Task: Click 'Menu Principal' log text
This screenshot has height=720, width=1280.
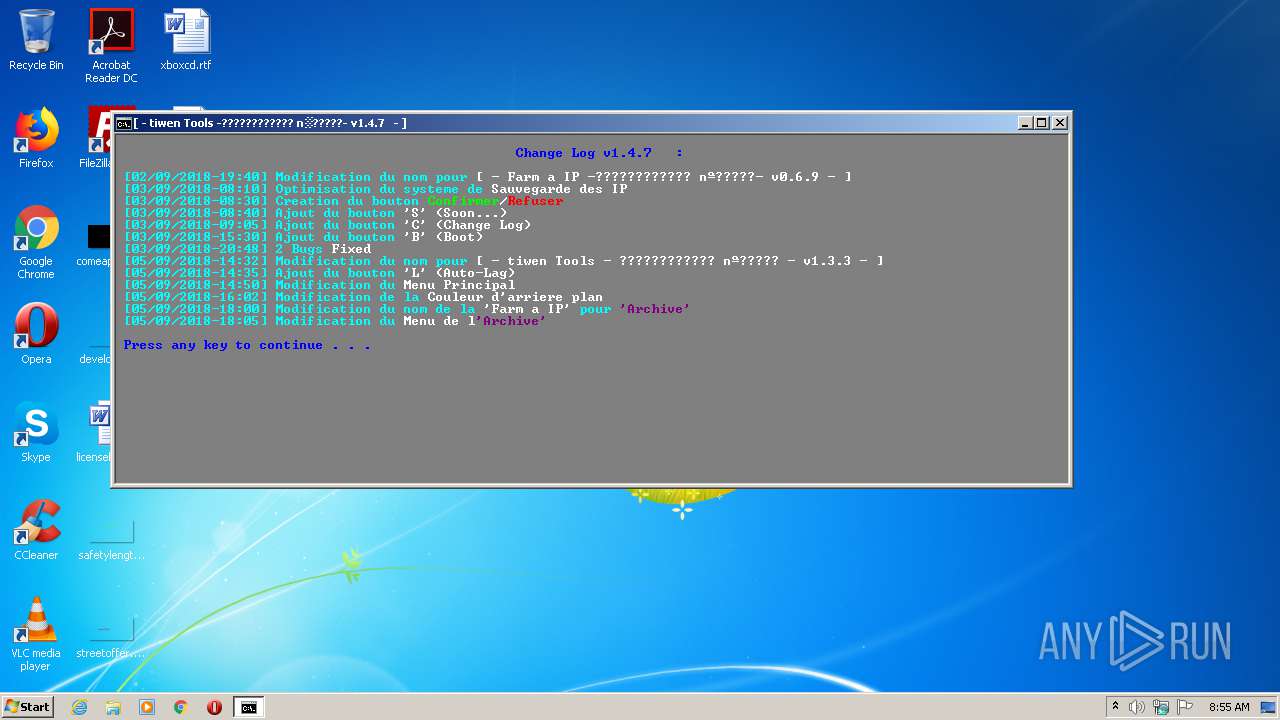Action: click(459, 285)
